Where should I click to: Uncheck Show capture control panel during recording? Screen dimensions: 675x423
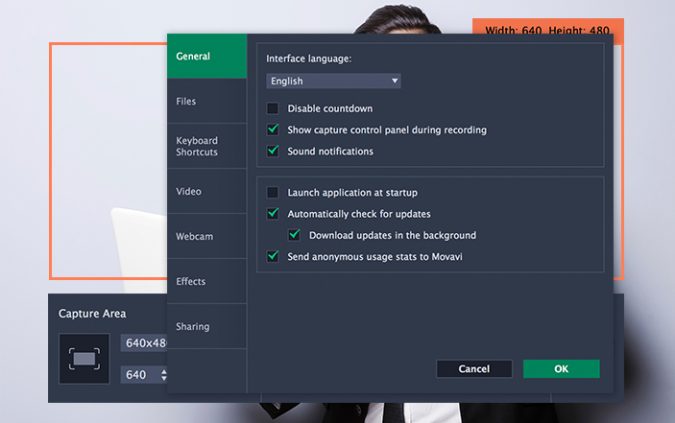[x=272, y=130]
